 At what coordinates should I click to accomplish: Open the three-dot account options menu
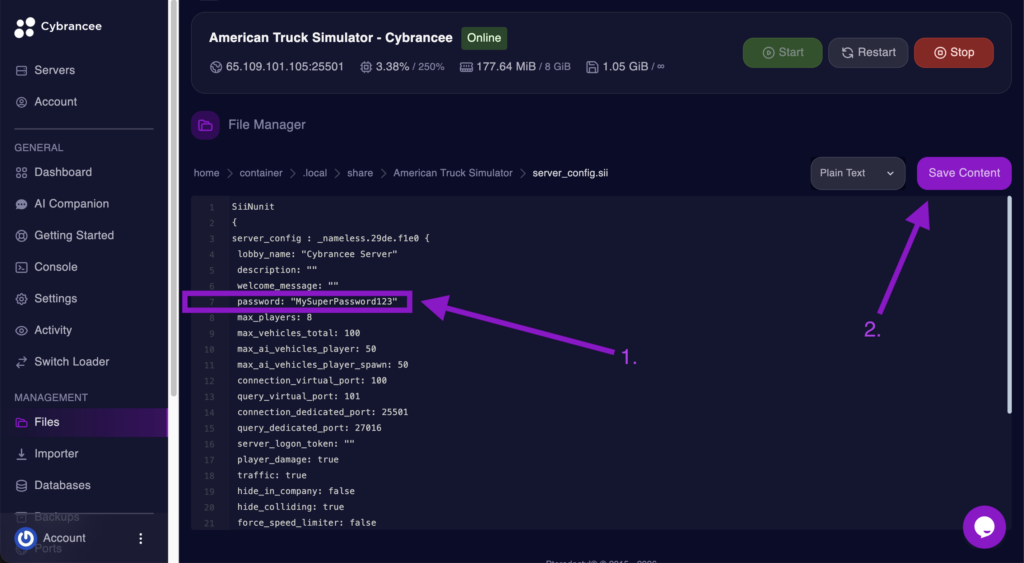140,538
